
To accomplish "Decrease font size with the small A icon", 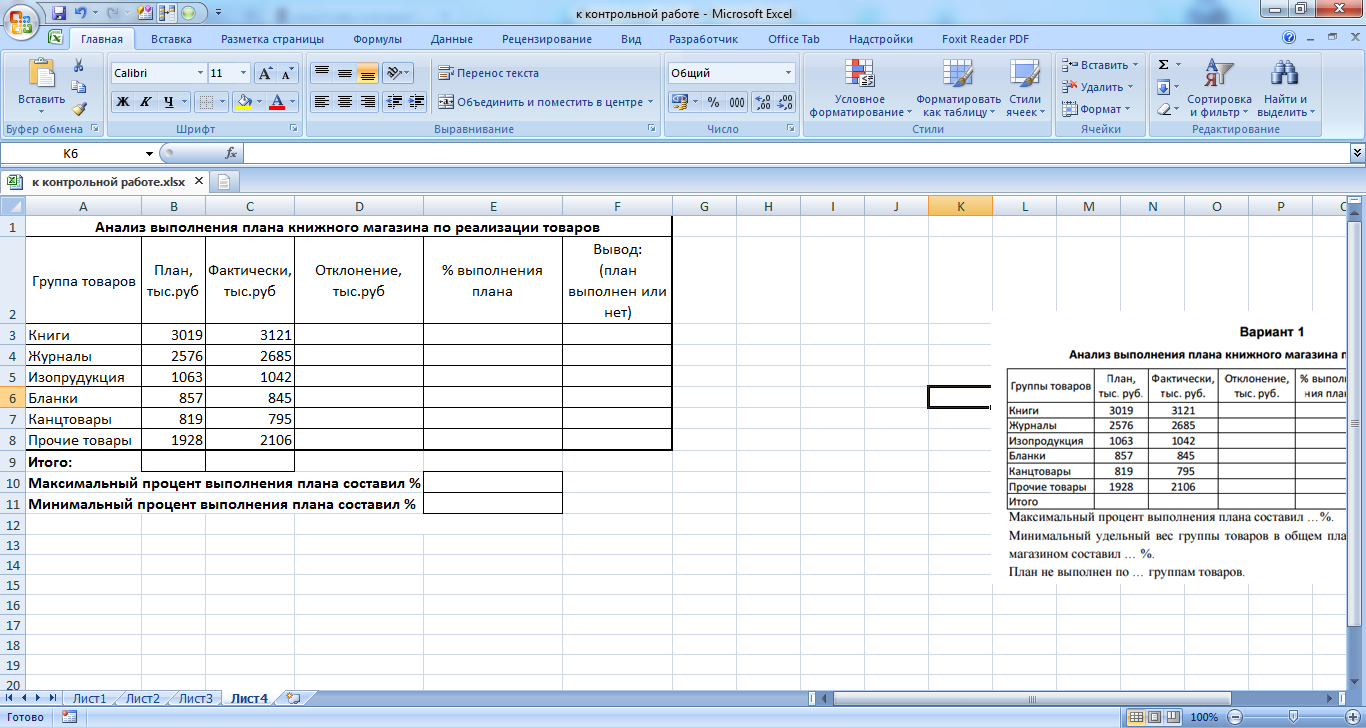I will (287, 73).
